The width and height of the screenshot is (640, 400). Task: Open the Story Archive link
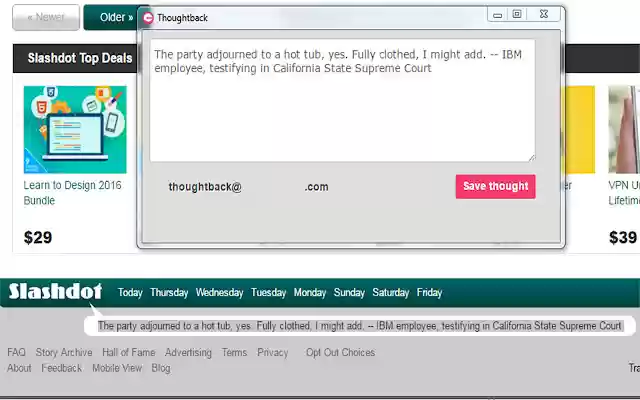pyautogui.click(x=64, y=352)
